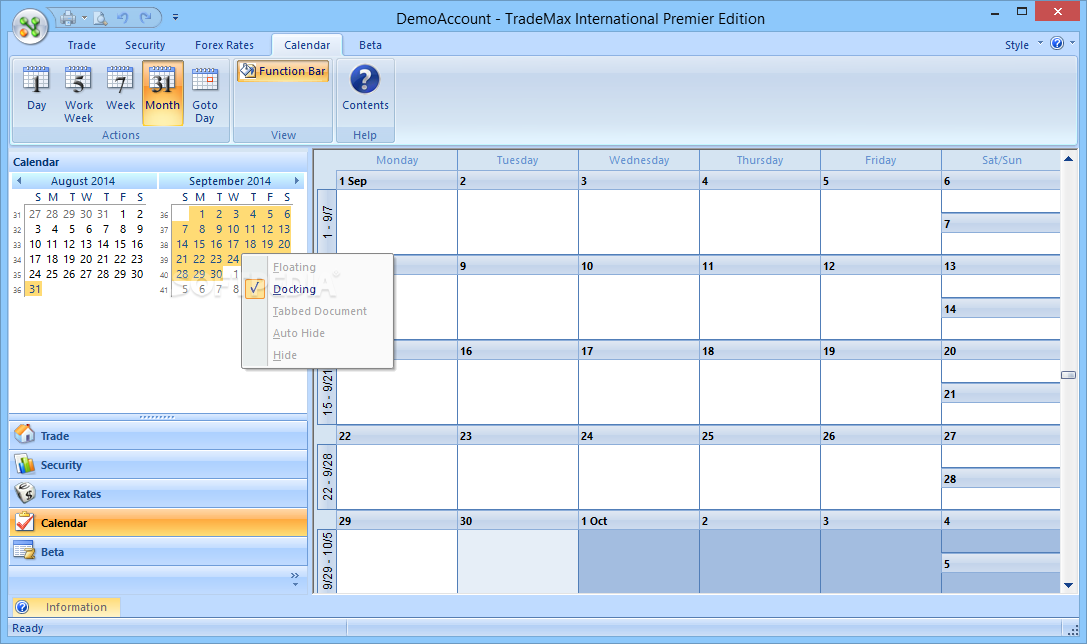The height and width of the screenshot is (644, 1087).
Task: Select the 9/29 - 10/5 week row header
Action: (x=327, y=562)
